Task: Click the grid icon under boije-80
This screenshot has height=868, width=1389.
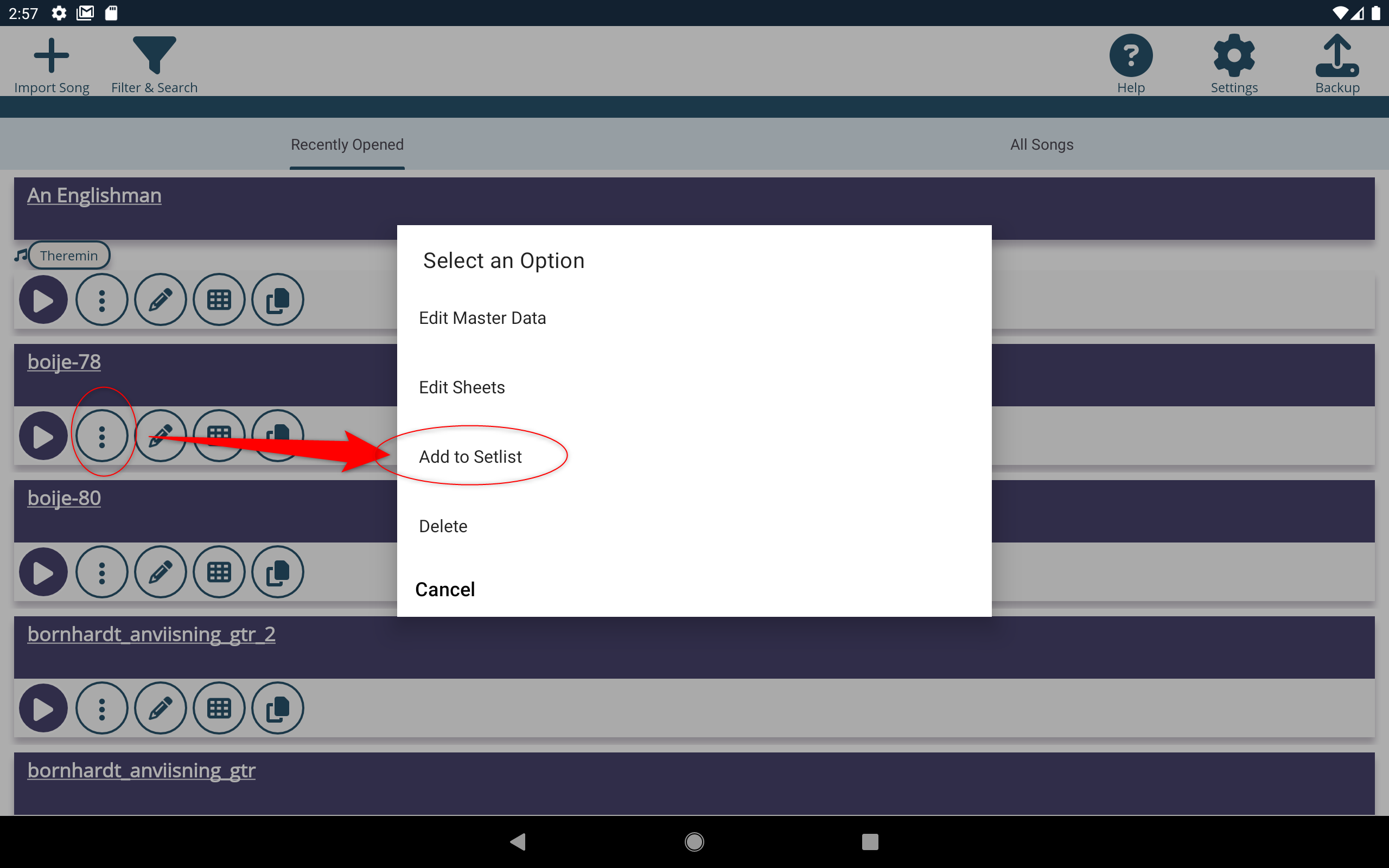Action: (219, 572)
